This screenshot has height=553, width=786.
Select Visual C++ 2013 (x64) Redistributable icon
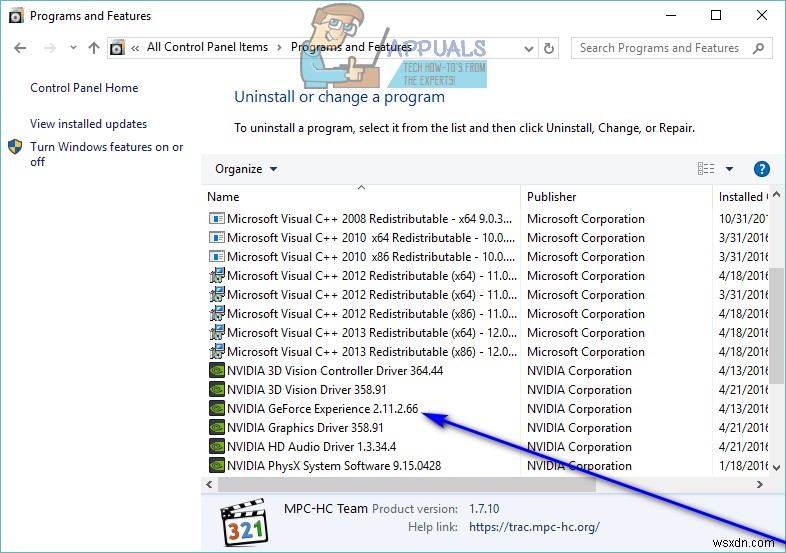217,333
